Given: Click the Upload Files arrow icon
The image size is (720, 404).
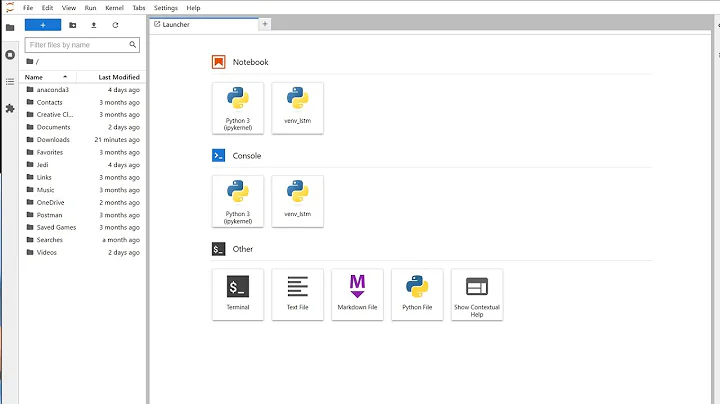Looking at the screenshot, I should click(94, 25).
